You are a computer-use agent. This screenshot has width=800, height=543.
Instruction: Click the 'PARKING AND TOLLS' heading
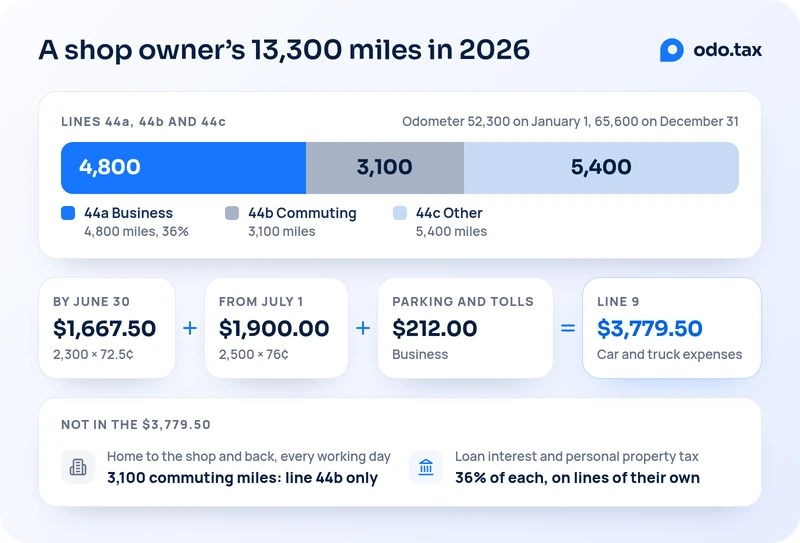pos(463,302)
